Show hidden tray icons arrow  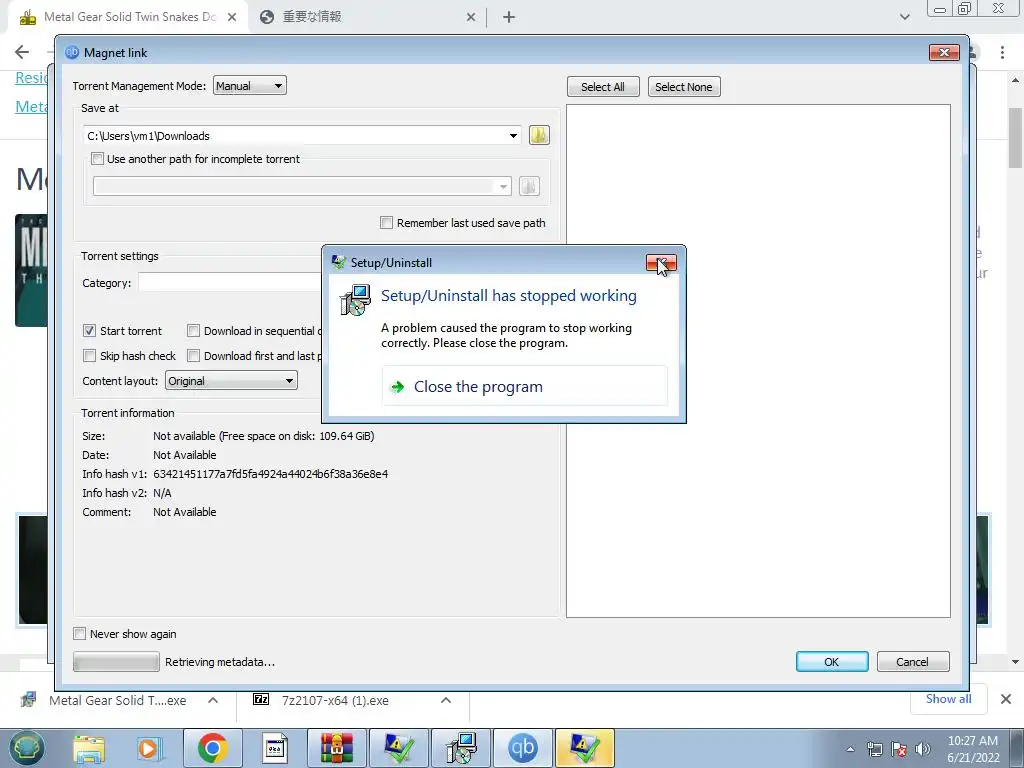pyautogui.click(x=850, y=749)
